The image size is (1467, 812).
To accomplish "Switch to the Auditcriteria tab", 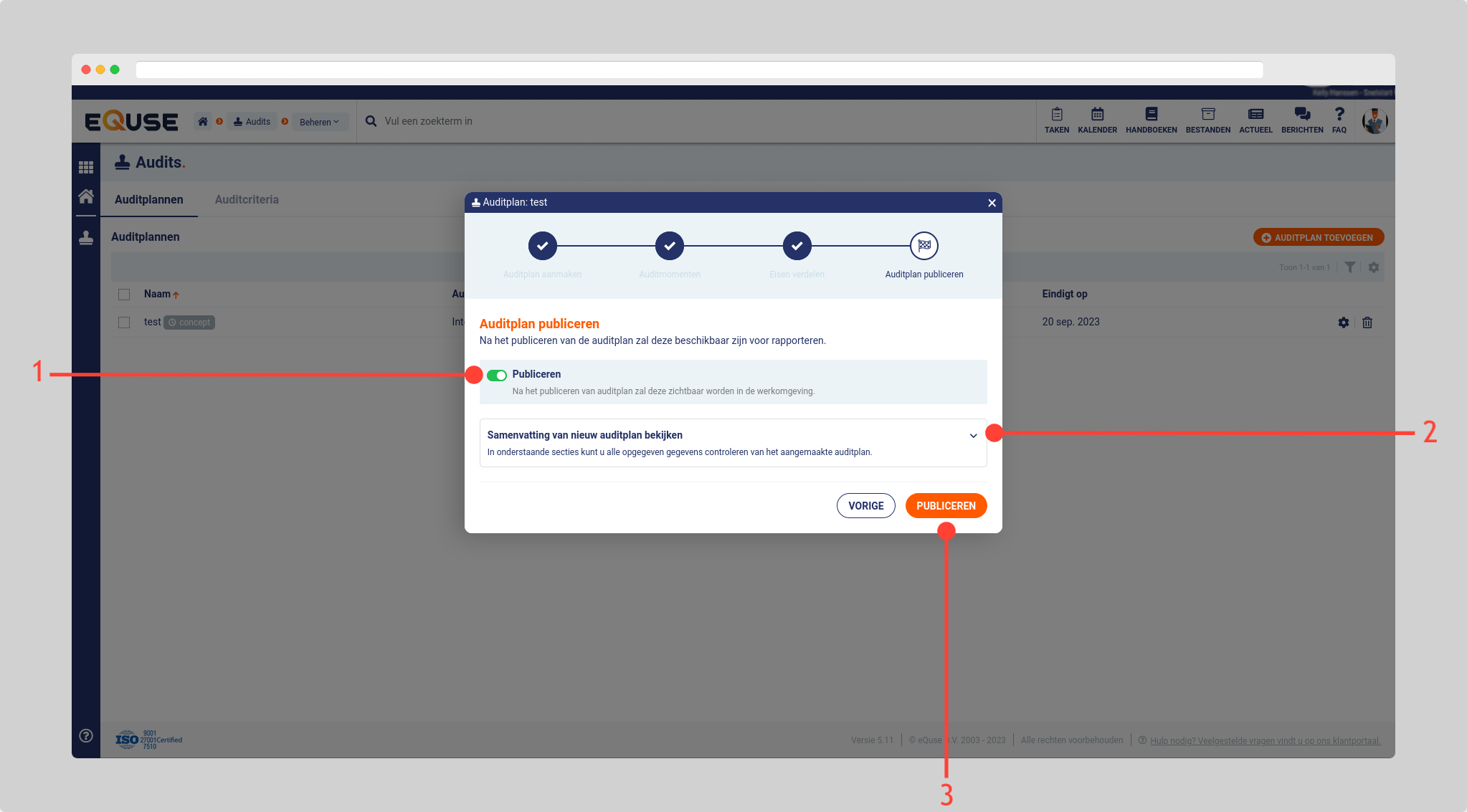I will pos(247,200).
